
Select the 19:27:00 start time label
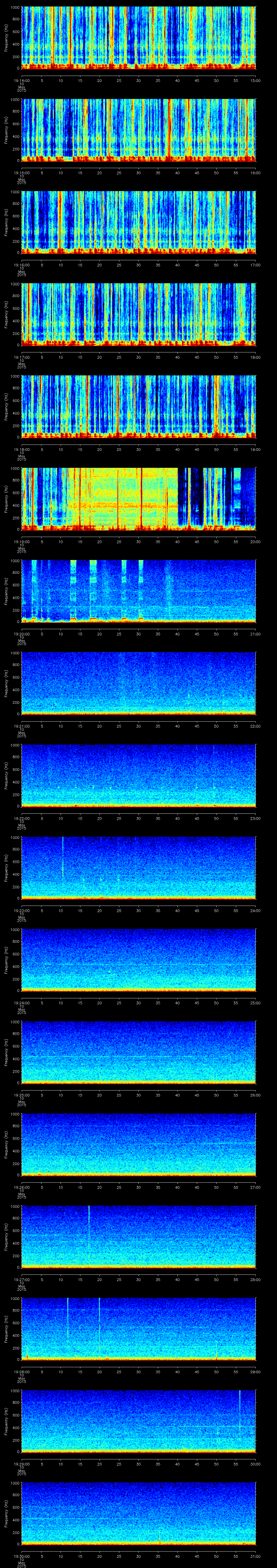pyautogui.click(x=21, y=1279)
